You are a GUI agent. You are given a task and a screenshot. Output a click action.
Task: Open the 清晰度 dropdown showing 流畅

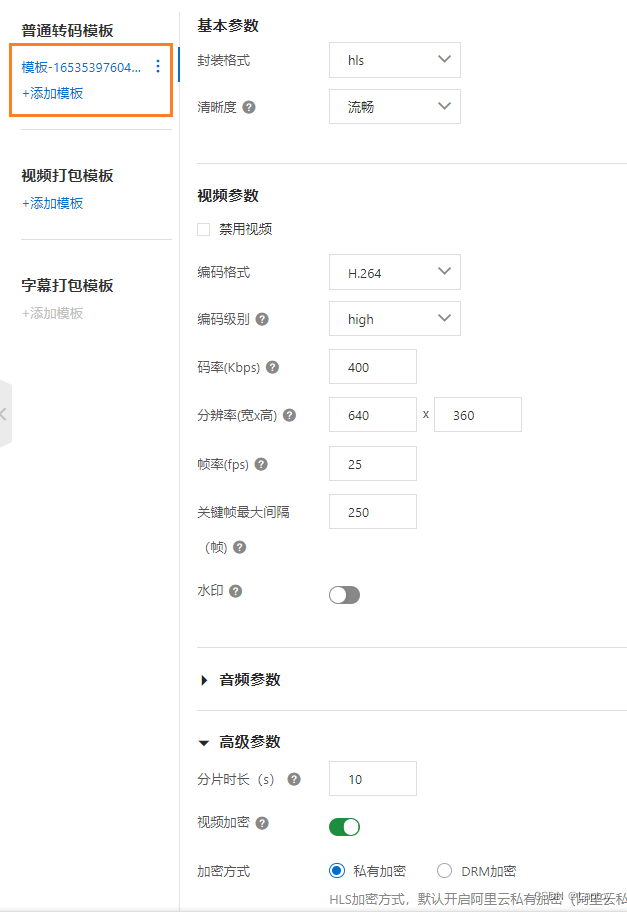pos(395,106)
